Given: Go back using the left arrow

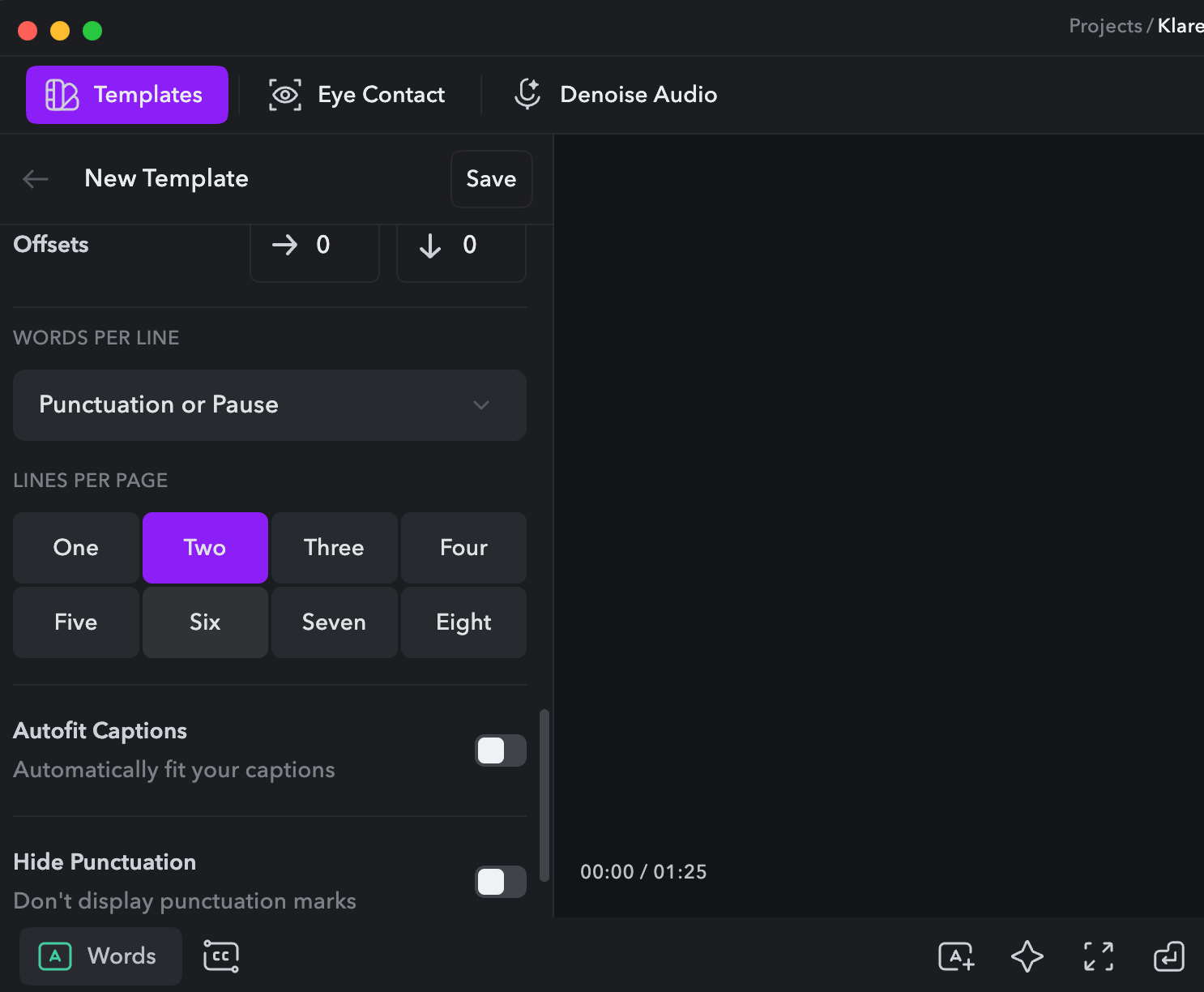Looking at the screenshot, I should (x=36, y=179).
